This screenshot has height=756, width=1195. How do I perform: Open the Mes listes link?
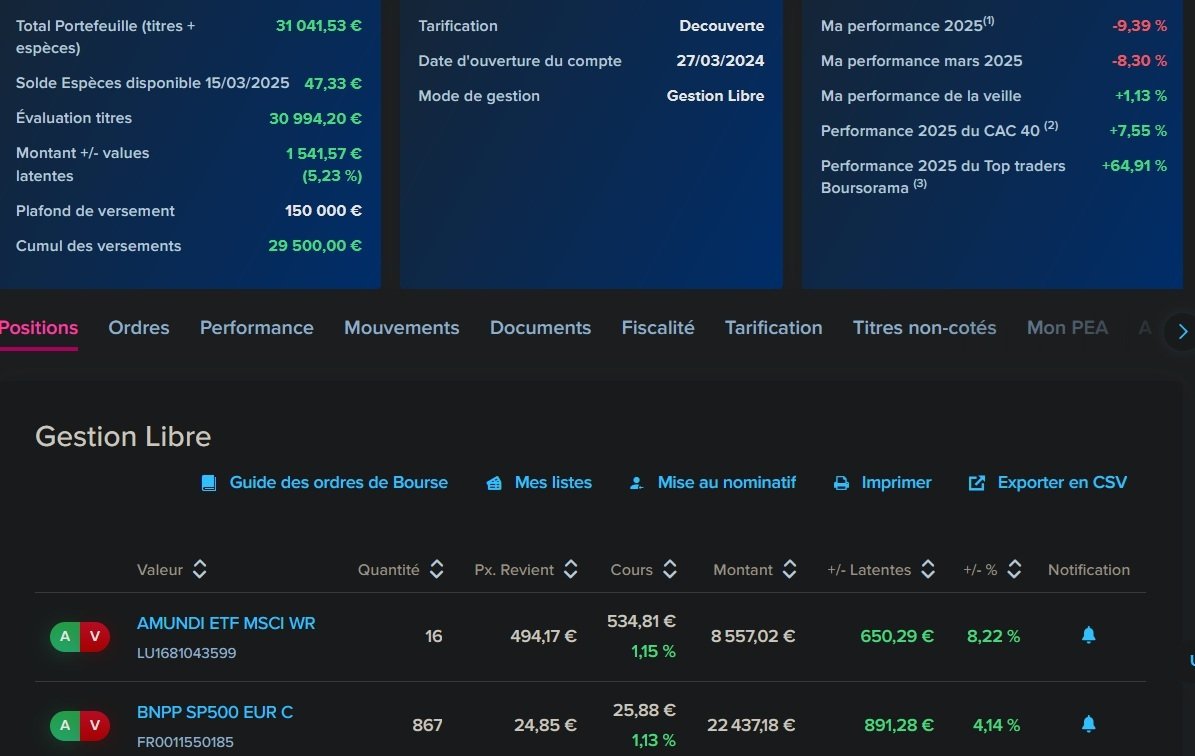[553, 482]
